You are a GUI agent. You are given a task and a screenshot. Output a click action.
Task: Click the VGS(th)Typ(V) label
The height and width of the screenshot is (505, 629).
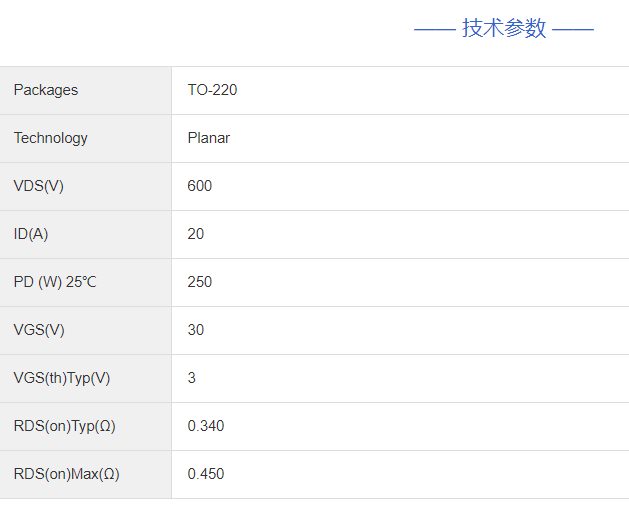[x=62, y=378]
